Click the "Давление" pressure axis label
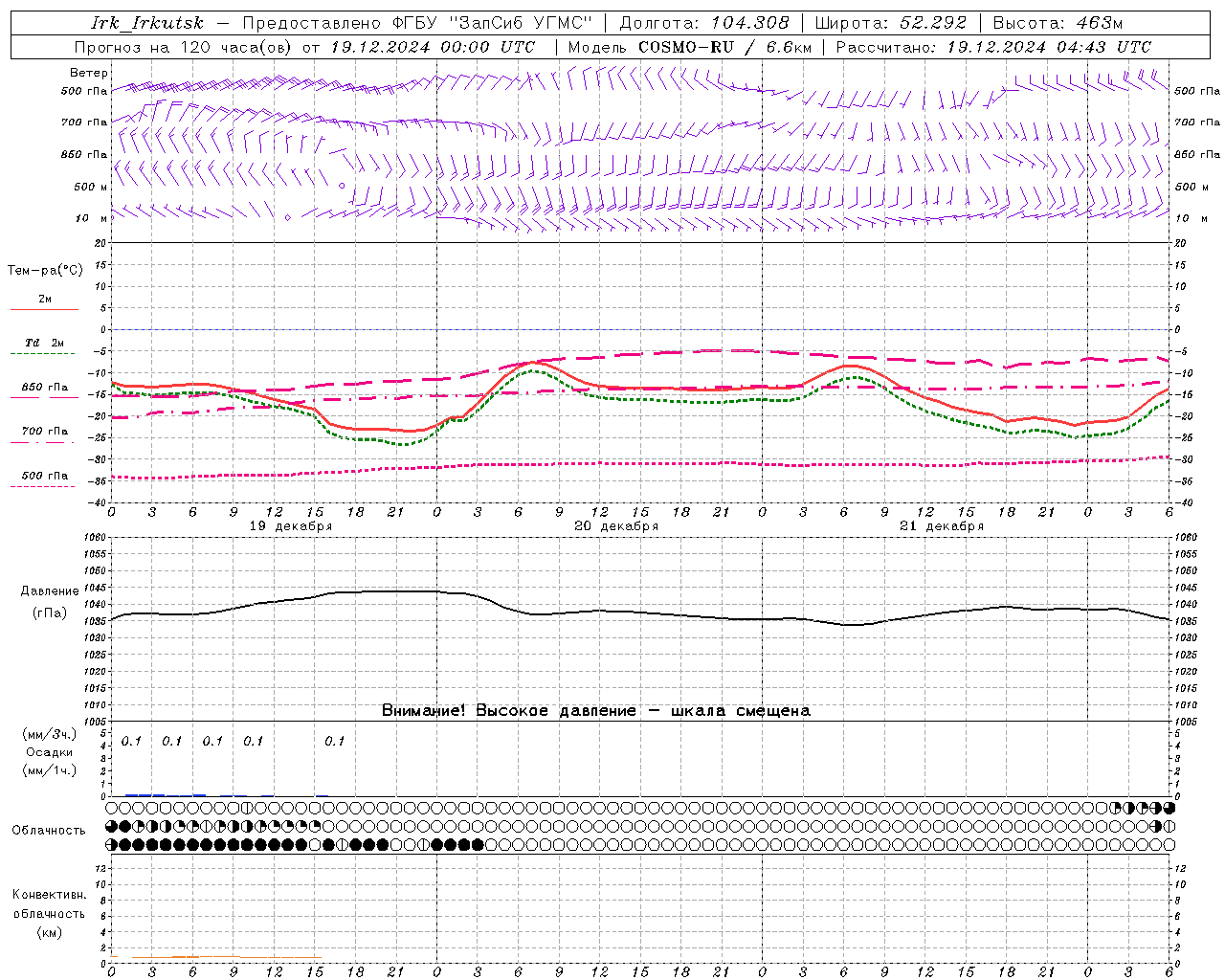Screen dimensions: 1225x980 coord(50,591)
